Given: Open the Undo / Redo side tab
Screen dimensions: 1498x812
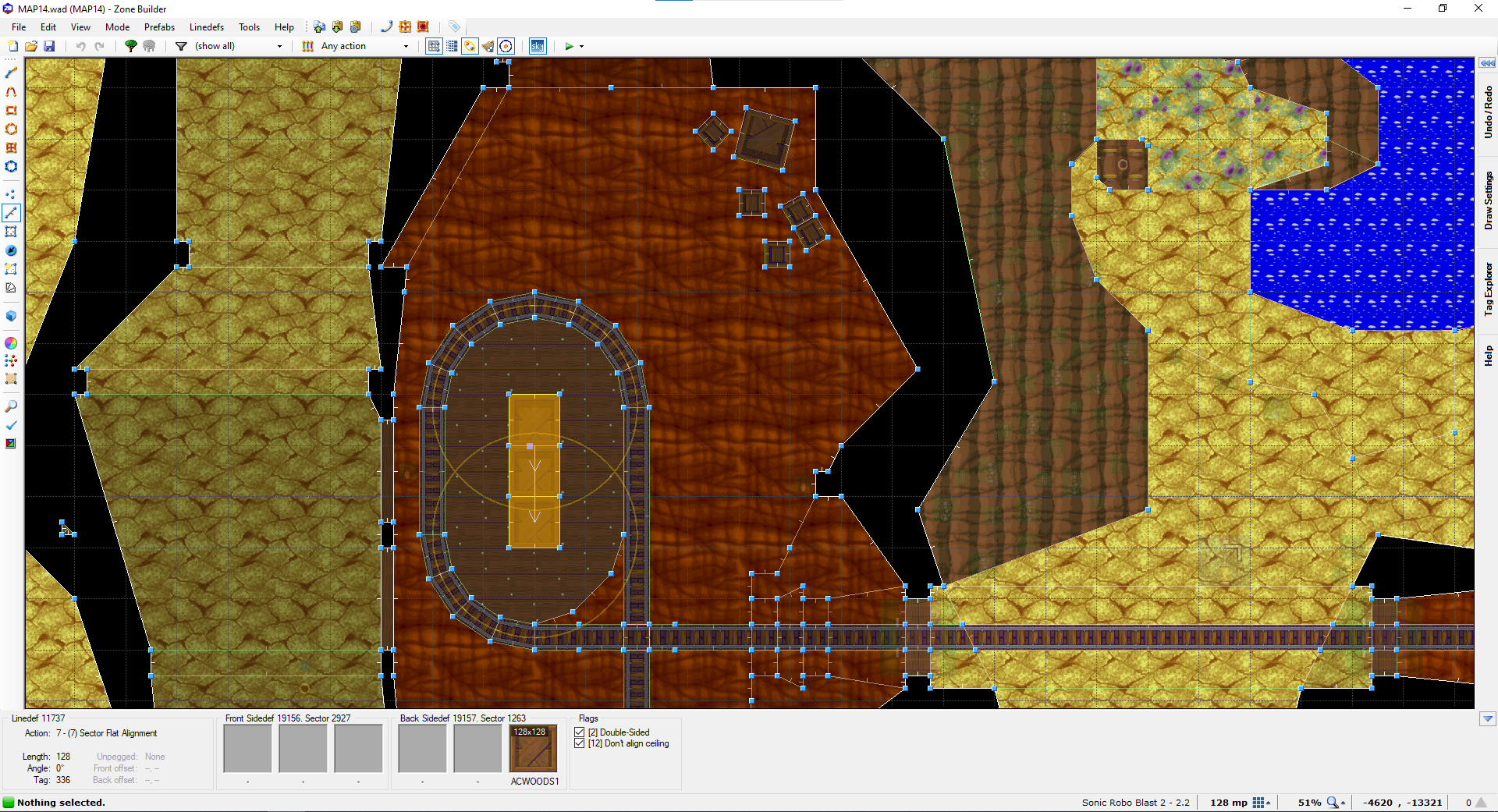Looking at the screenshot, I should [1488, 113].
